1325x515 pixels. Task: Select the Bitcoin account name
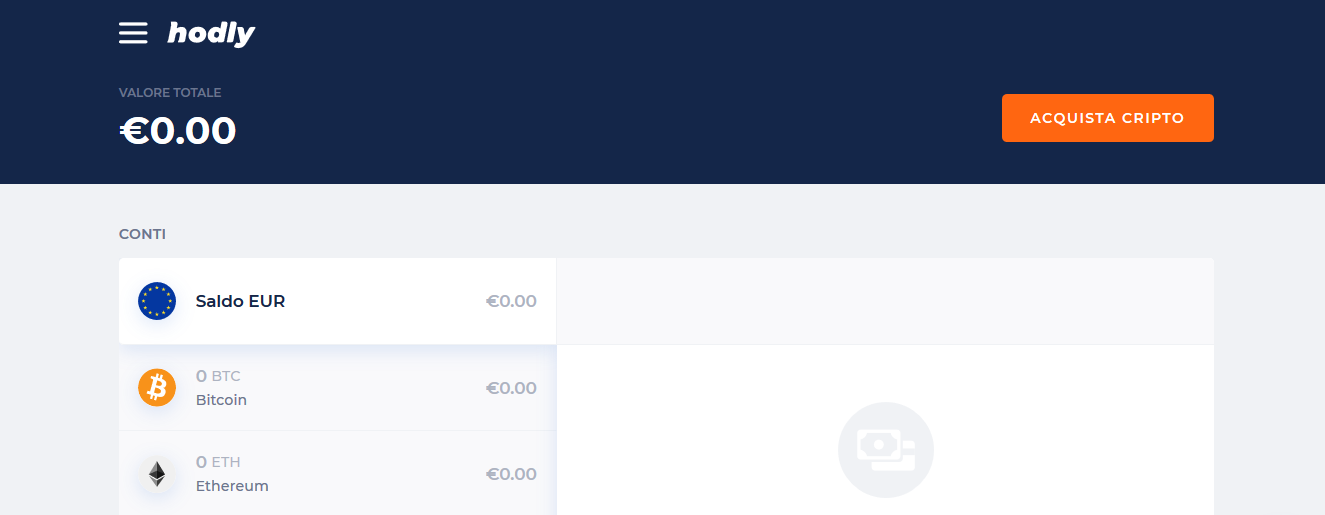221,400
